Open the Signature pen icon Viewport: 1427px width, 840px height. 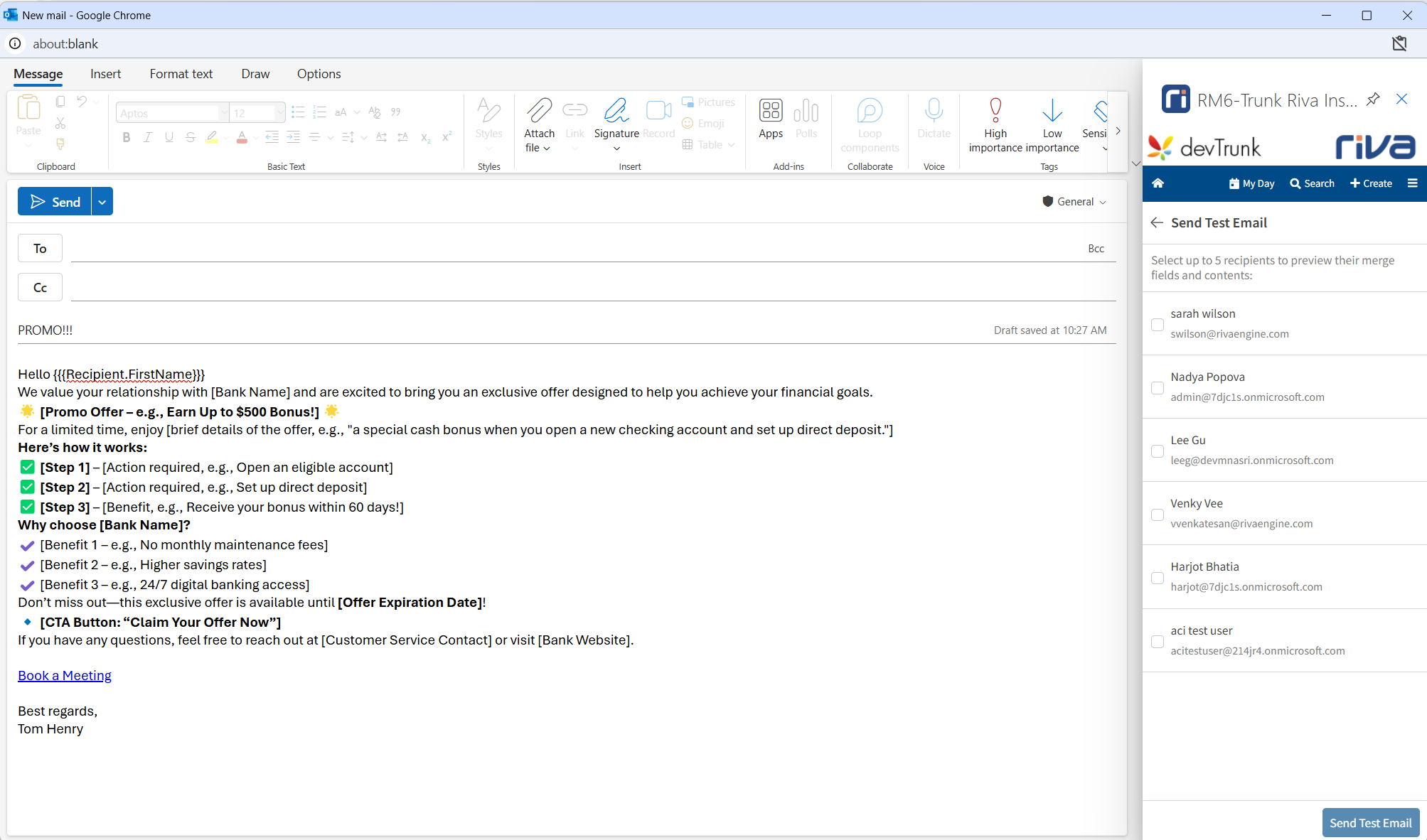click(x=616, y=111)
